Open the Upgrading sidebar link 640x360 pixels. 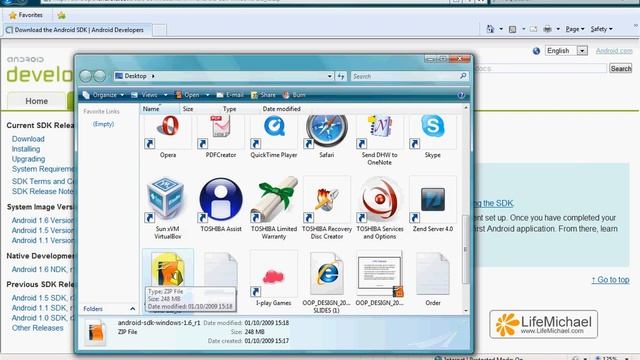(28, 159)
